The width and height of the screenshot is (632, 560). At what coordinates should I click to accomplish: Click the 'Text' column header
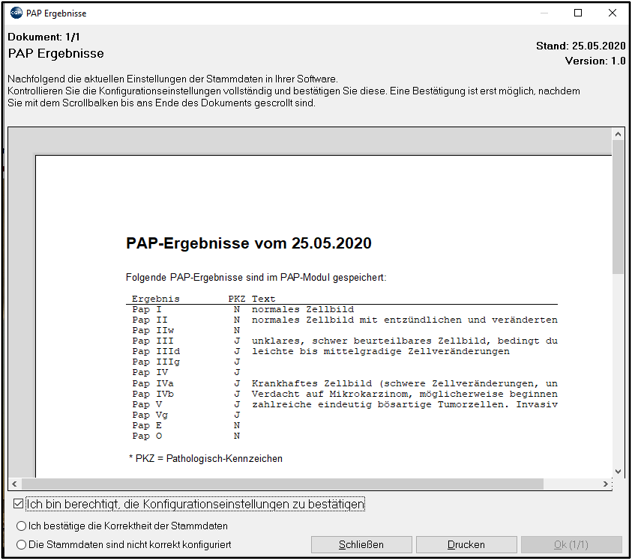pyautogui.click(x=264, y=299)
